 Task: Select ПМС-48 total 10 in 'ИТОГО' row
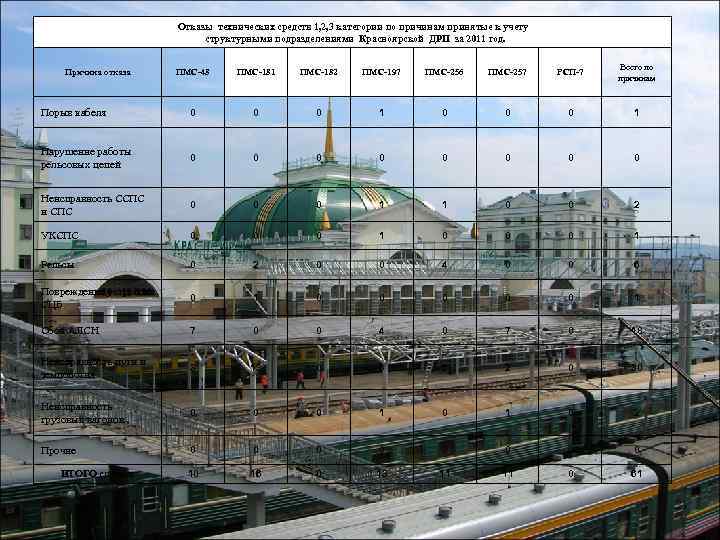(193, 473)
